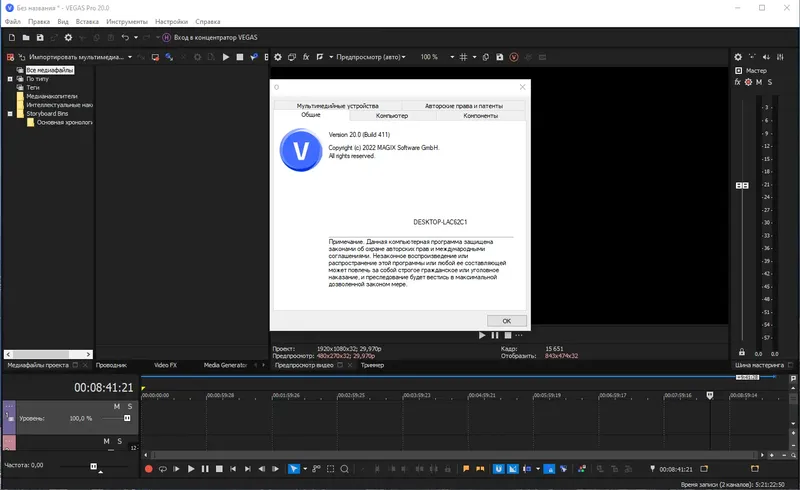Open the Вставка menu

tap(87, 21)
